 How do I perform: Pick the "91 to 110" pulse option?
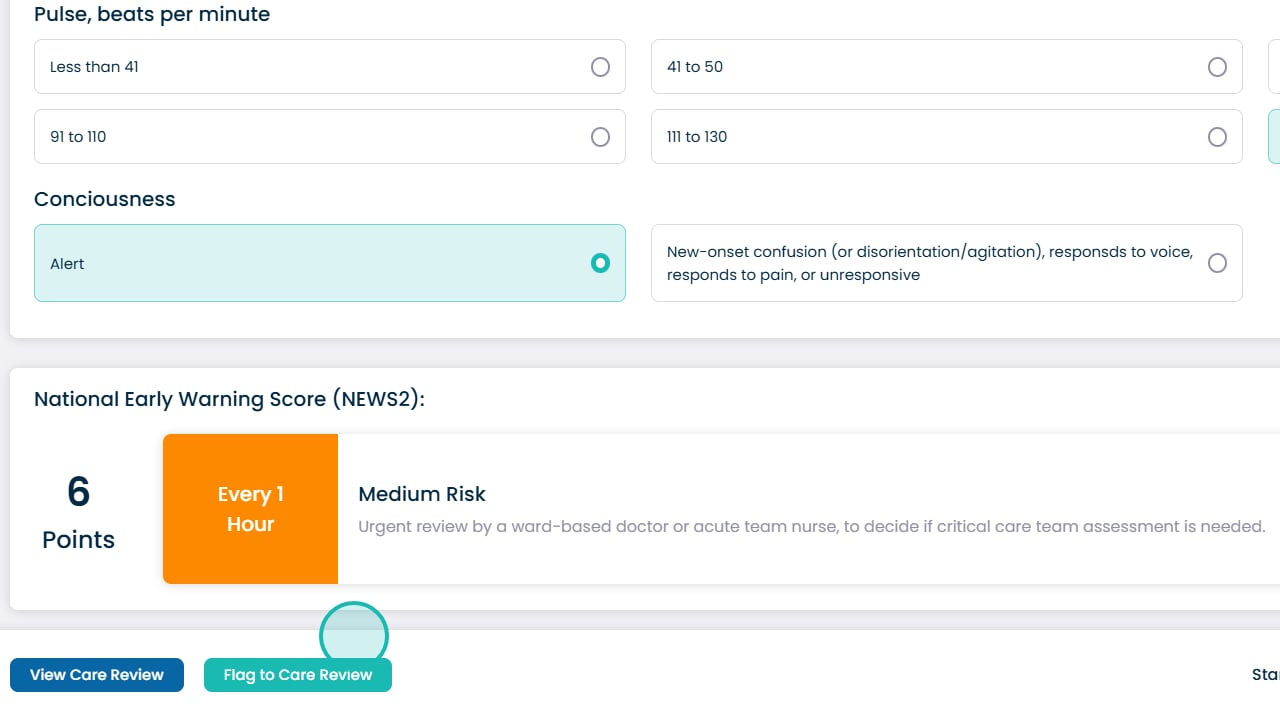click(329, 137)
